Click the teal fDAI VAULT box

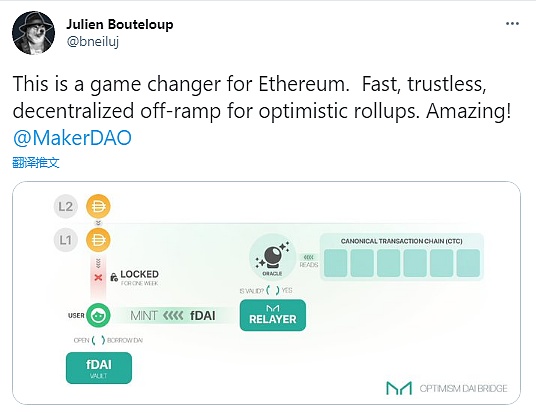click(x=99, y=368)
